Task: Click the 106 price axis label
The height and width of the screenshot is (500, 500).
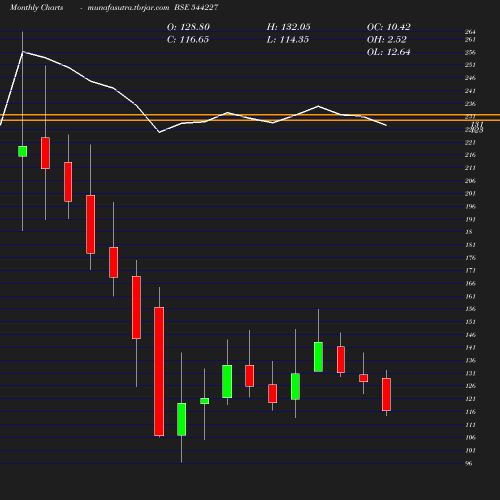Action: point(470,438)
